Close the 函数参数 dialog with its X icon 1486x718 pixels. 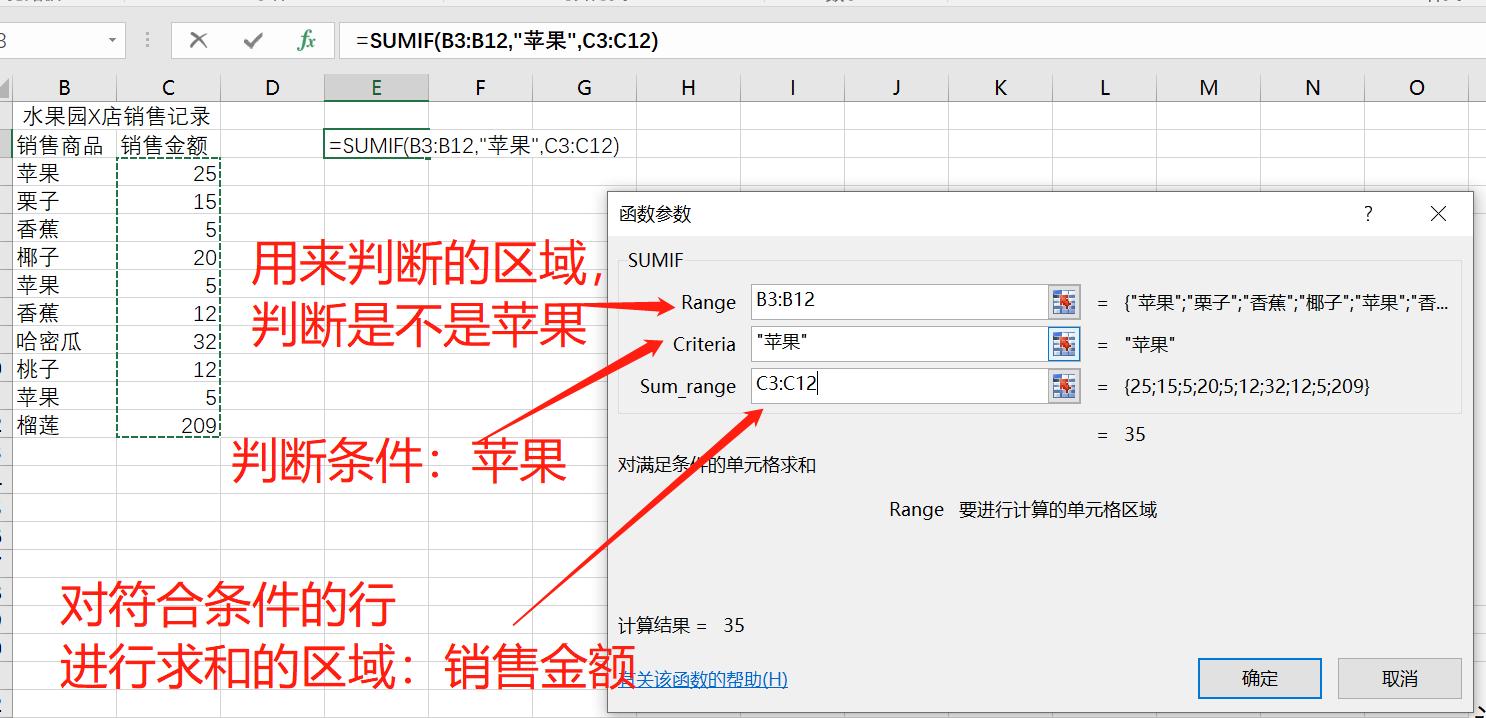(x=1437, y=213)
